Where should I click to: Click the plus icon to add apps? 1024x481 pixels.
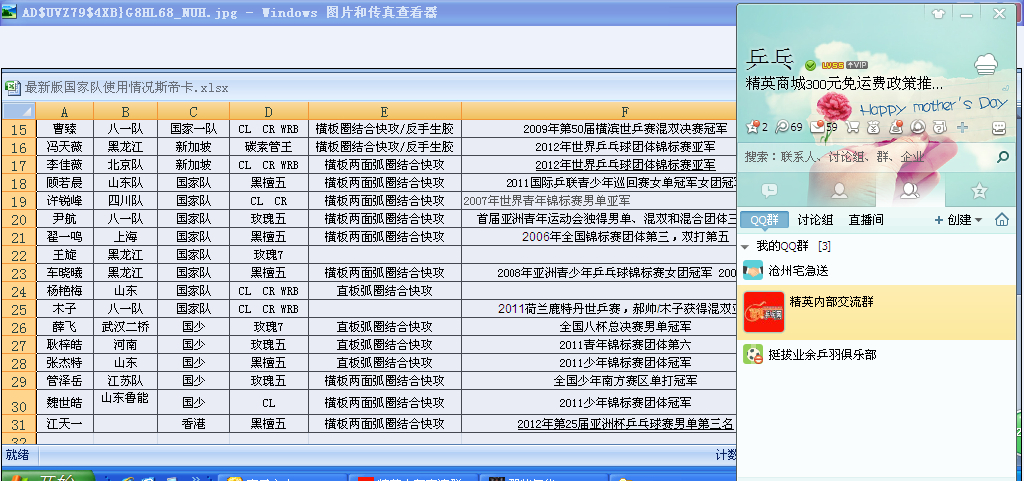pyautogui.click(x=962, y=127)
